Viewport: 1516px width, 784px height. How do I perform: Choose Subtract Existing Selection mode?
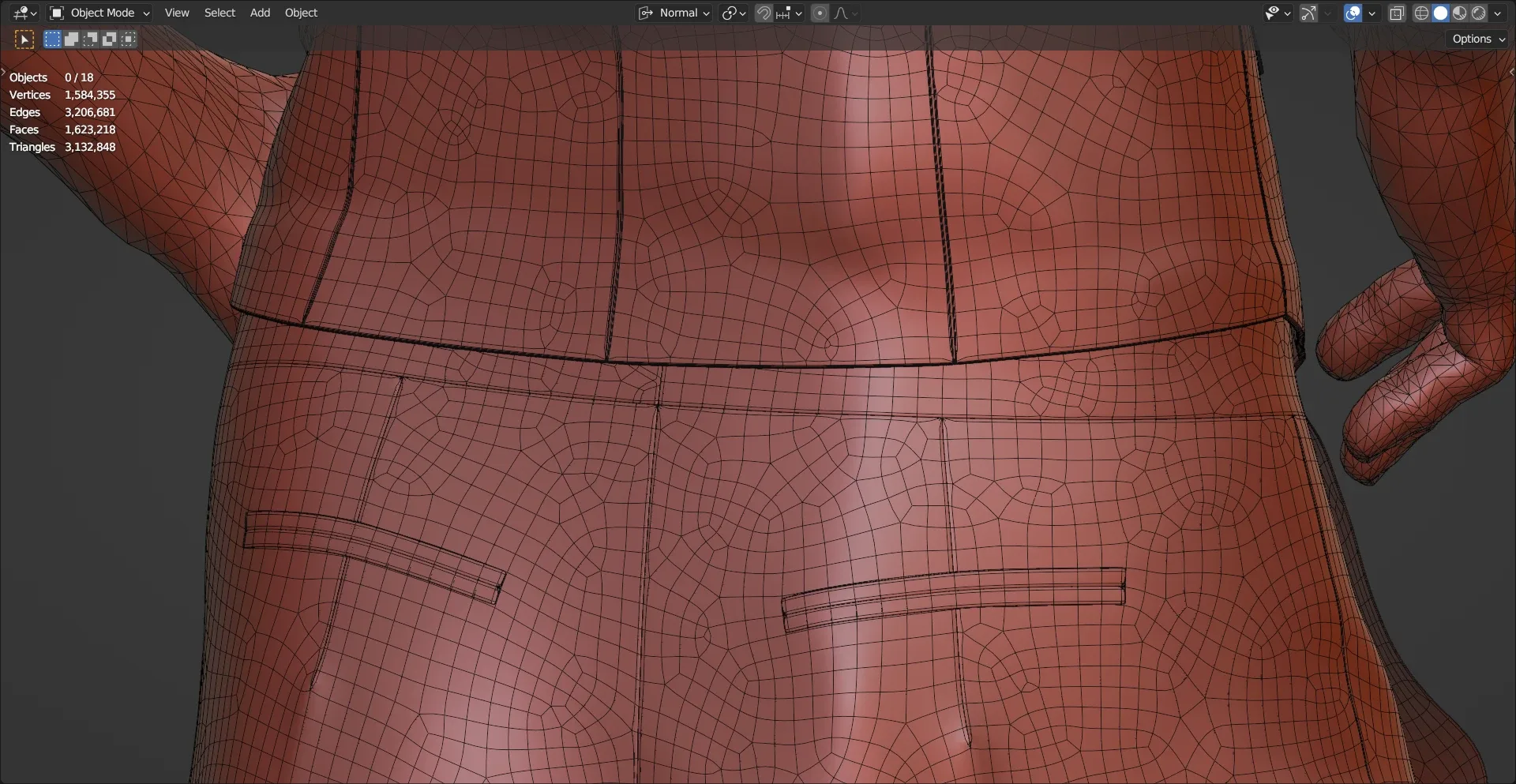(x=90, y=39)
